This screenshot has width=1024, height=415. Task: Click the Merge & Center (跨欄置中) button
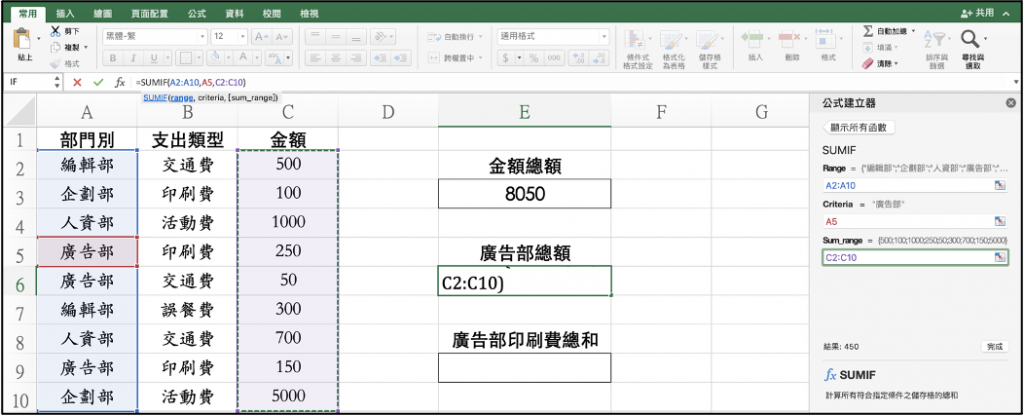[456, 58]
